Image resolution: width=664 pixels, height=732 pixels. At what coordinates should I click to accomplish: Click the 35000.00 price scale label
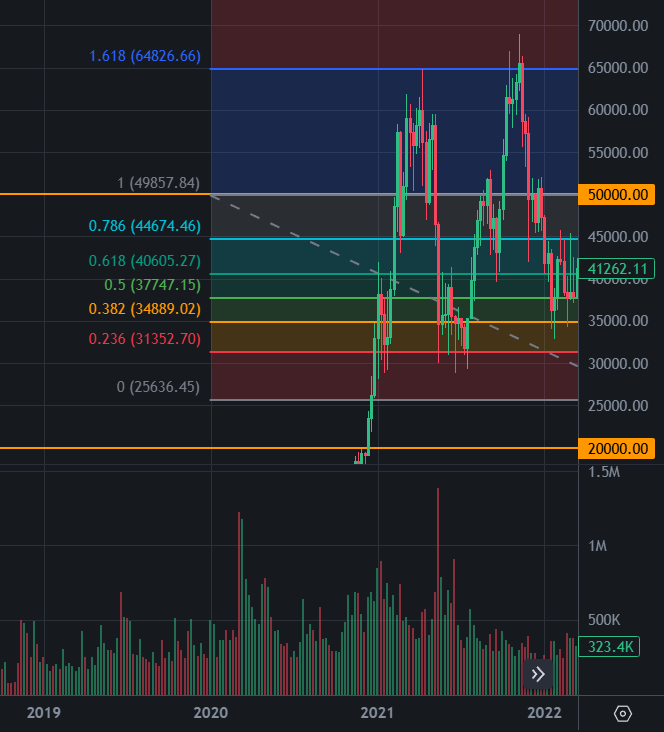point(618,321)
